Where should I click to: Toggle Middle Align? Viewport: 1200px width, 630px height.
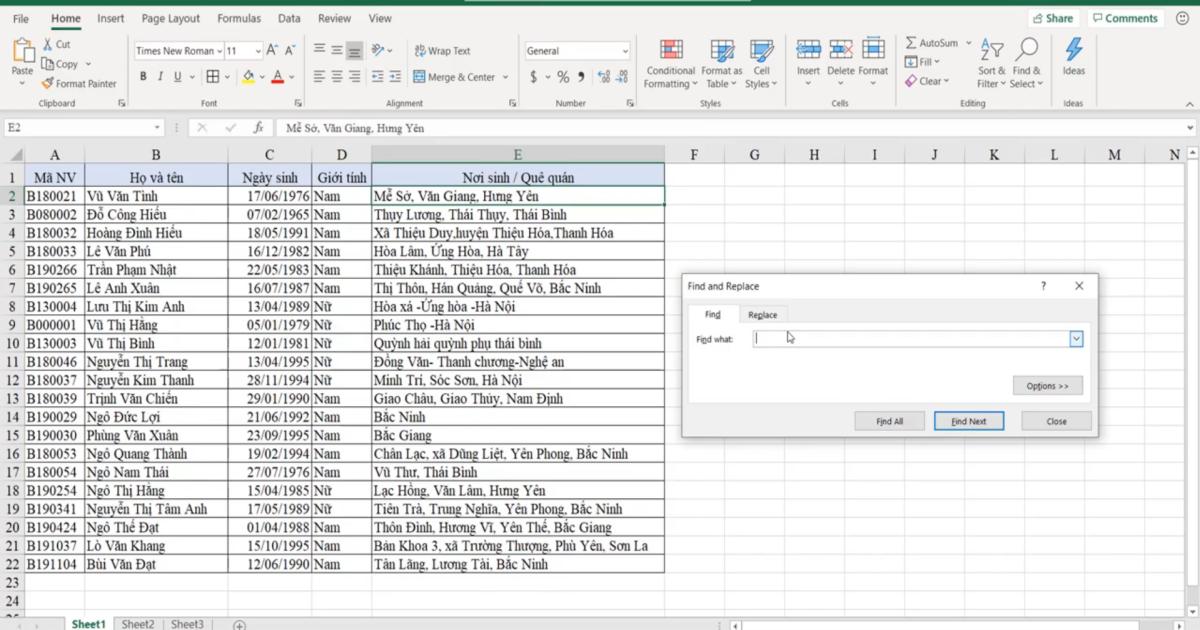coord(337,50)
